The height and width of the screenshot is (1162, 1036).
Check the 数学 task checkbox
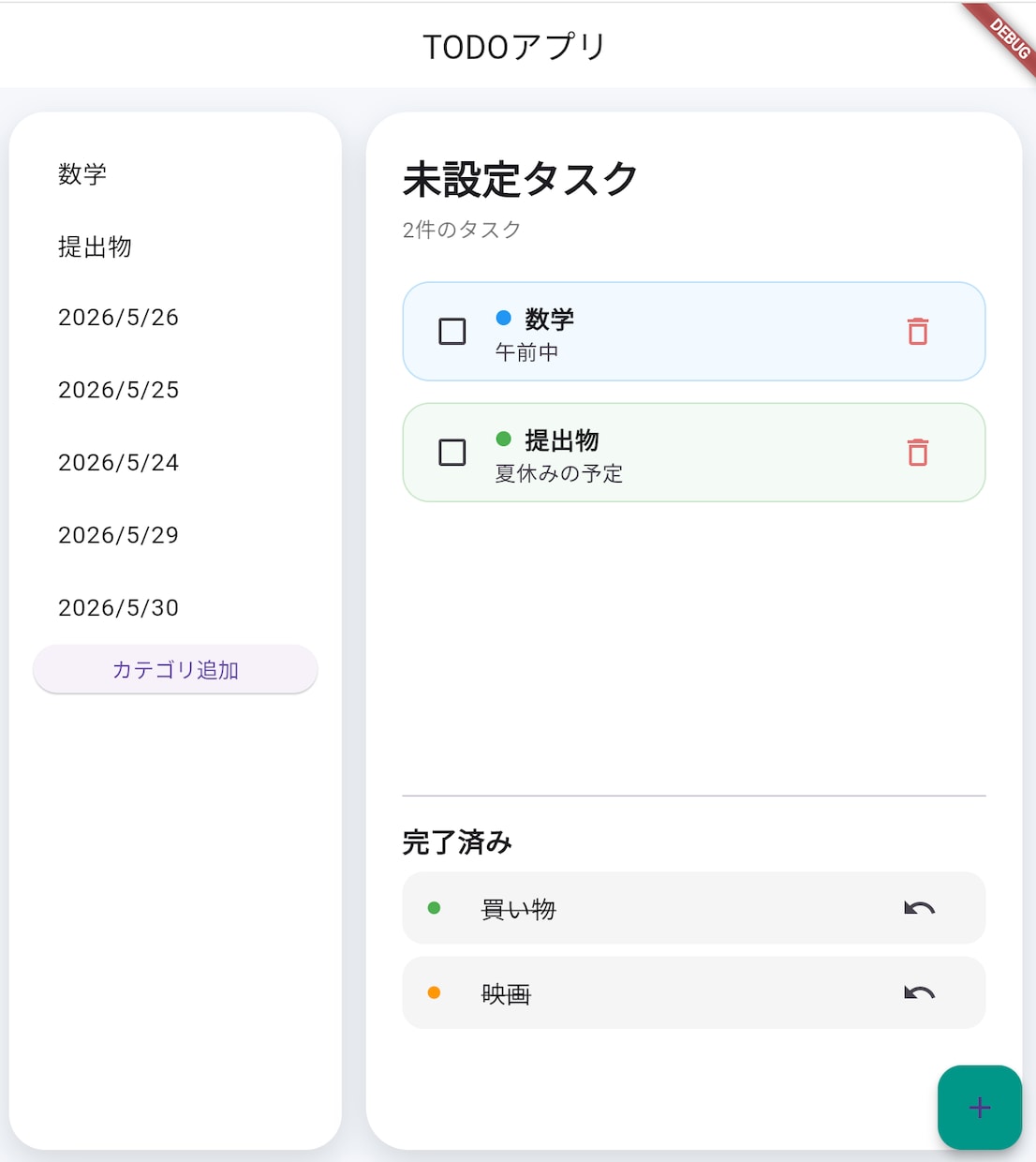click(452, 332)
